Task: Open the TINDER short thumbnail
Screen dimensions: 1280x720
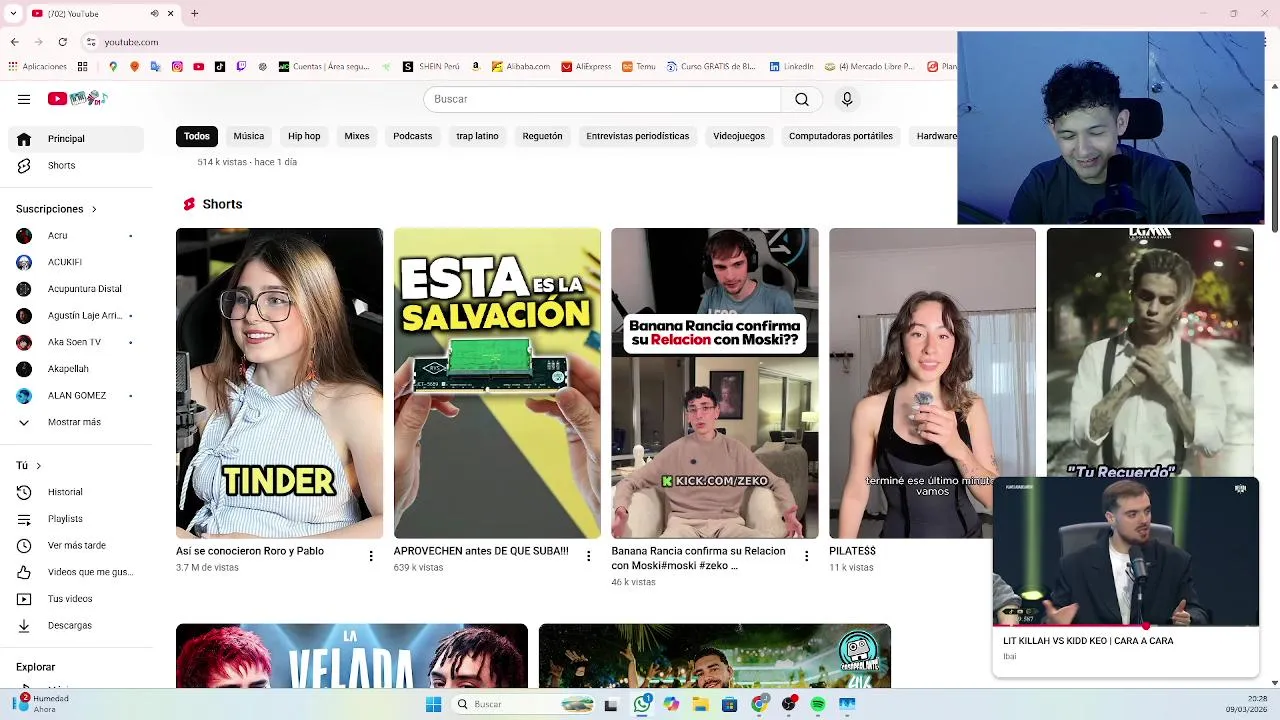Action: (279, 383)
